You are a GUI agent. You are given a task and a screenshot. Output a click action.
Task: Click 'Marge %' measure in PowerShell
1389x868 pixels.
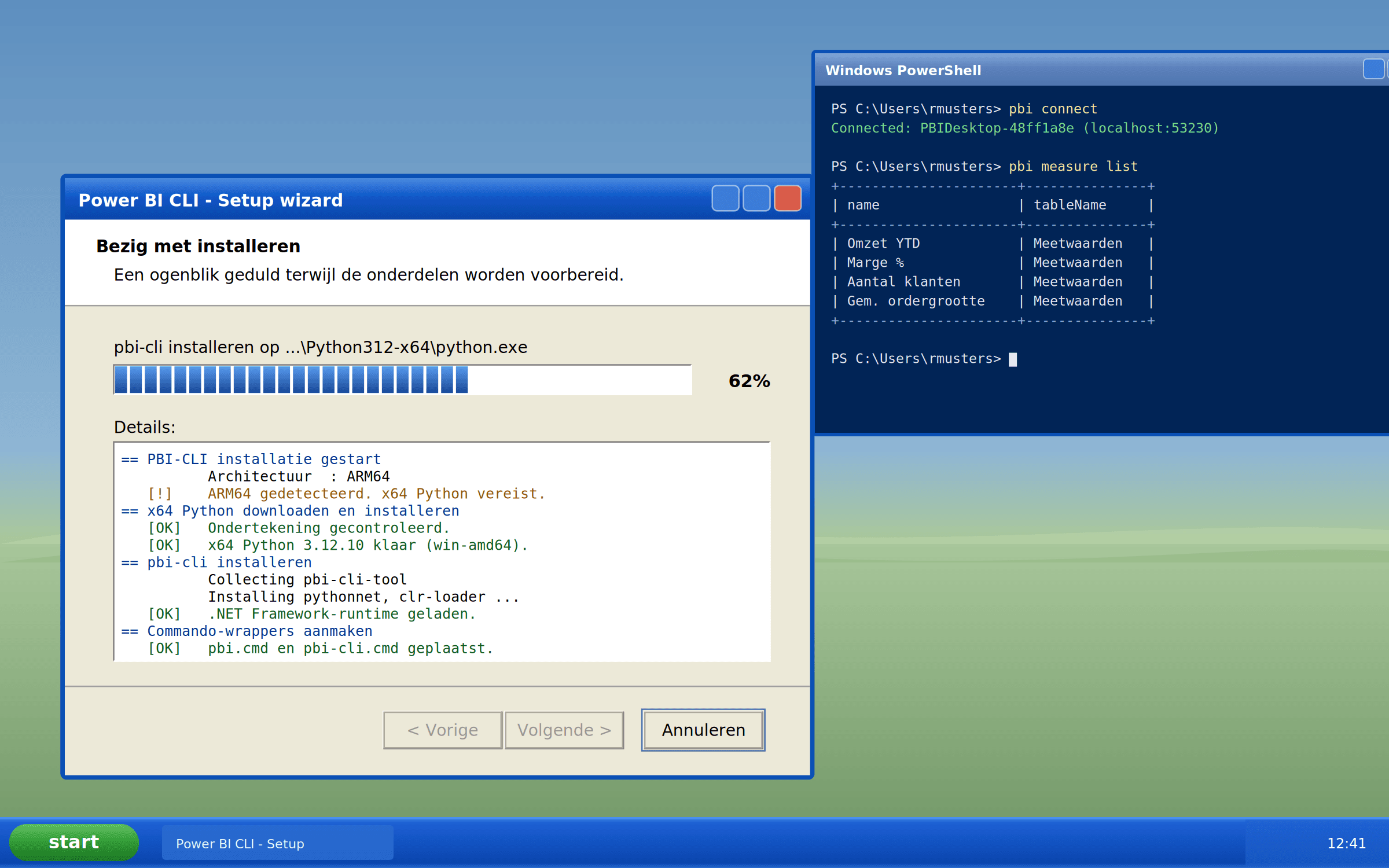(875, 263)
